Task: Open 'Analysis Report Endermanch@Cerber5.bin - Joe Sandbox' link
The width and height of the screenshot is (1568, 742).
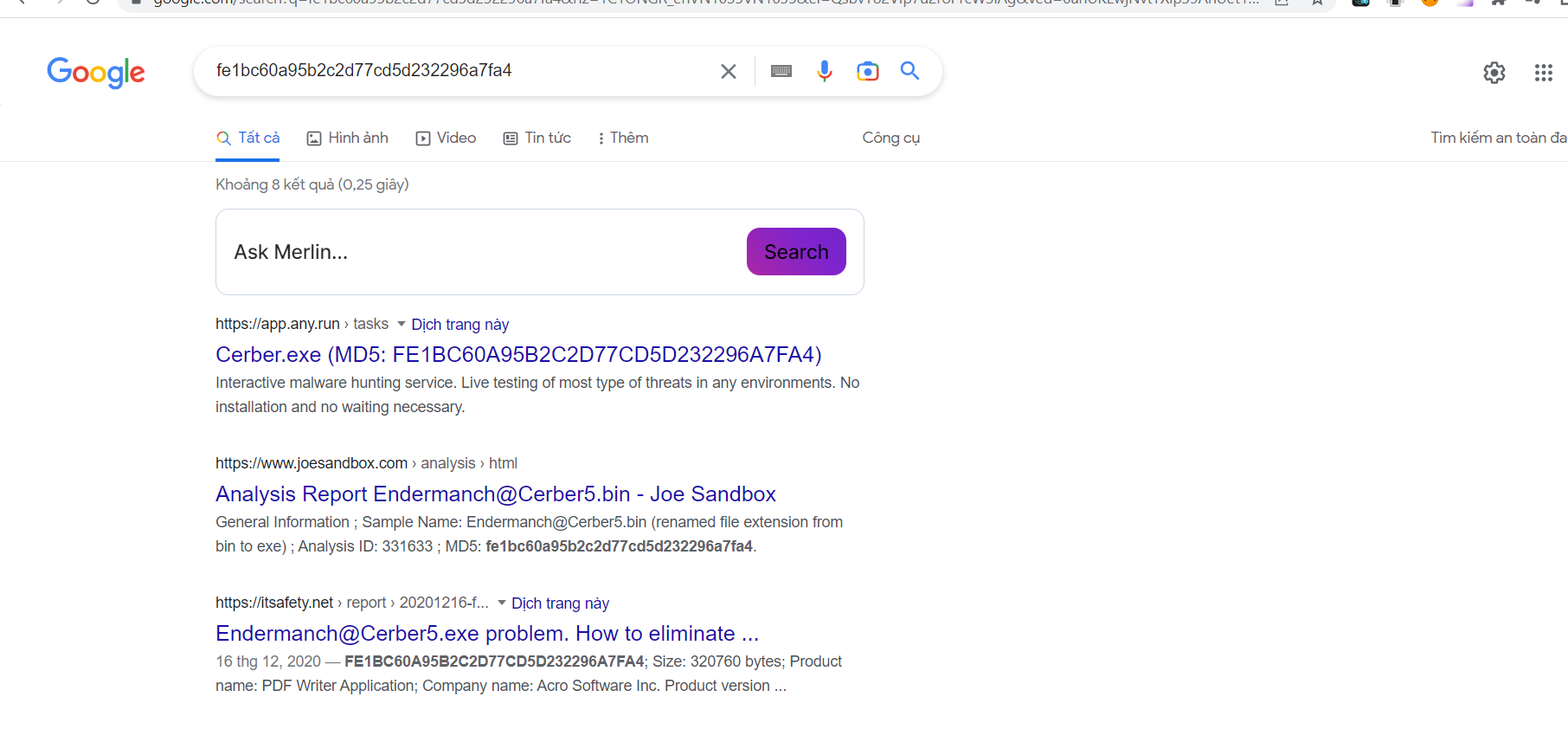Action: 496,494
